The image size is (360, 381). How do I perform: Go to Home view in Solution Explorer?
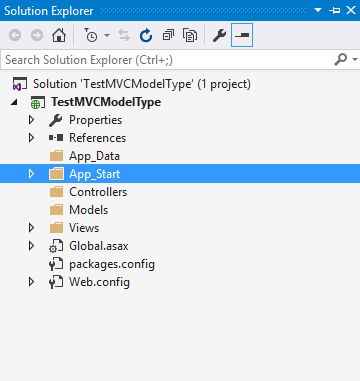[59, 35]
